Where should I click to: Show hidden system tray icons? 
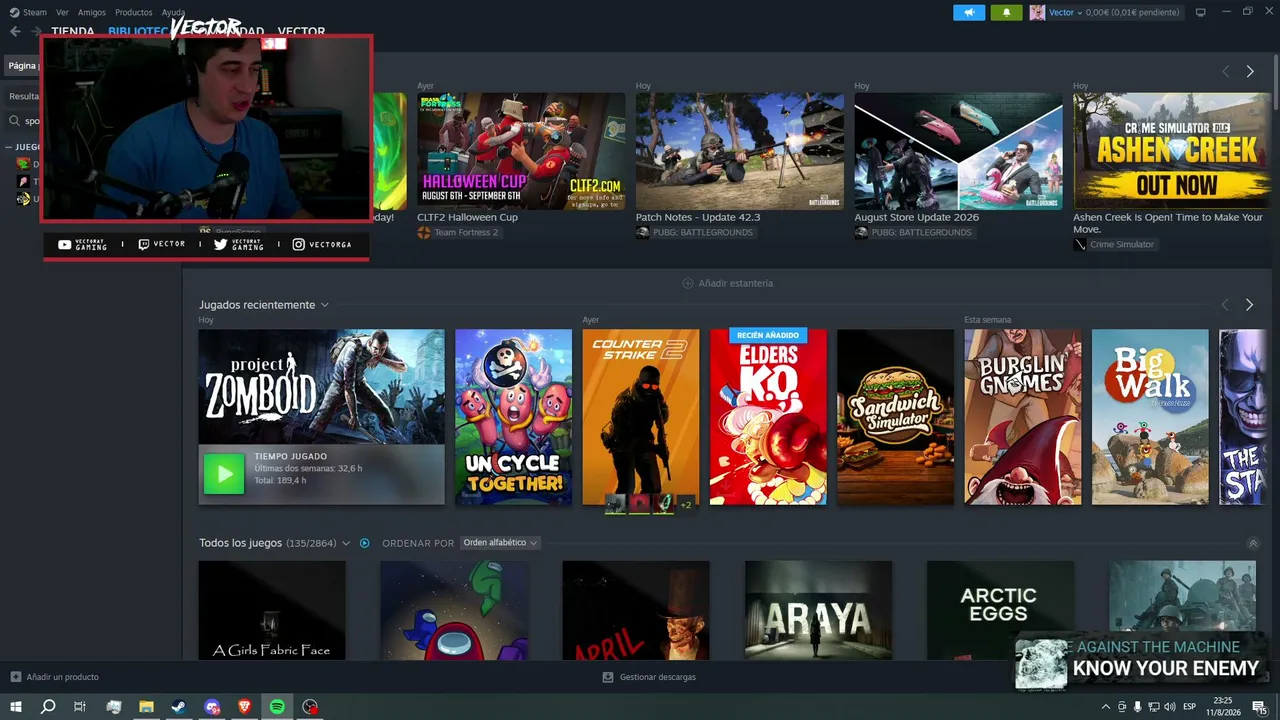coord(1105,707)
